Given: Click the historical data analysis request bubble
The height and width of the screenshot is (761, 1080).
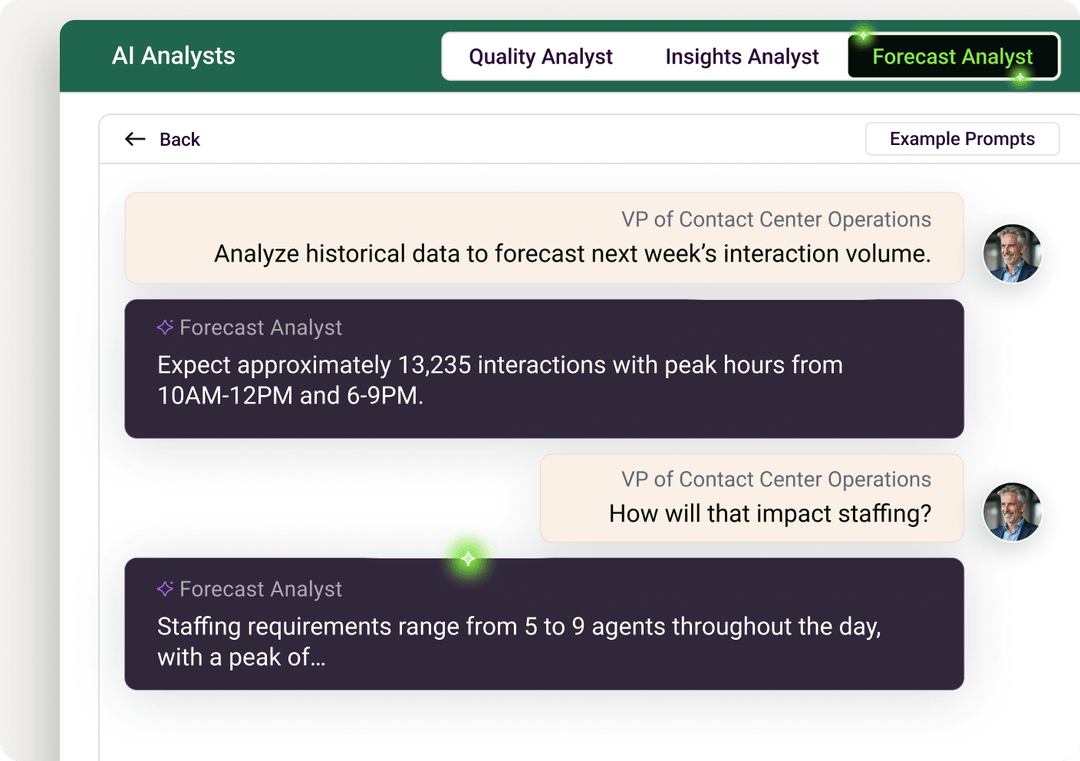Looking at the screenshot, I should coord(543,237).
